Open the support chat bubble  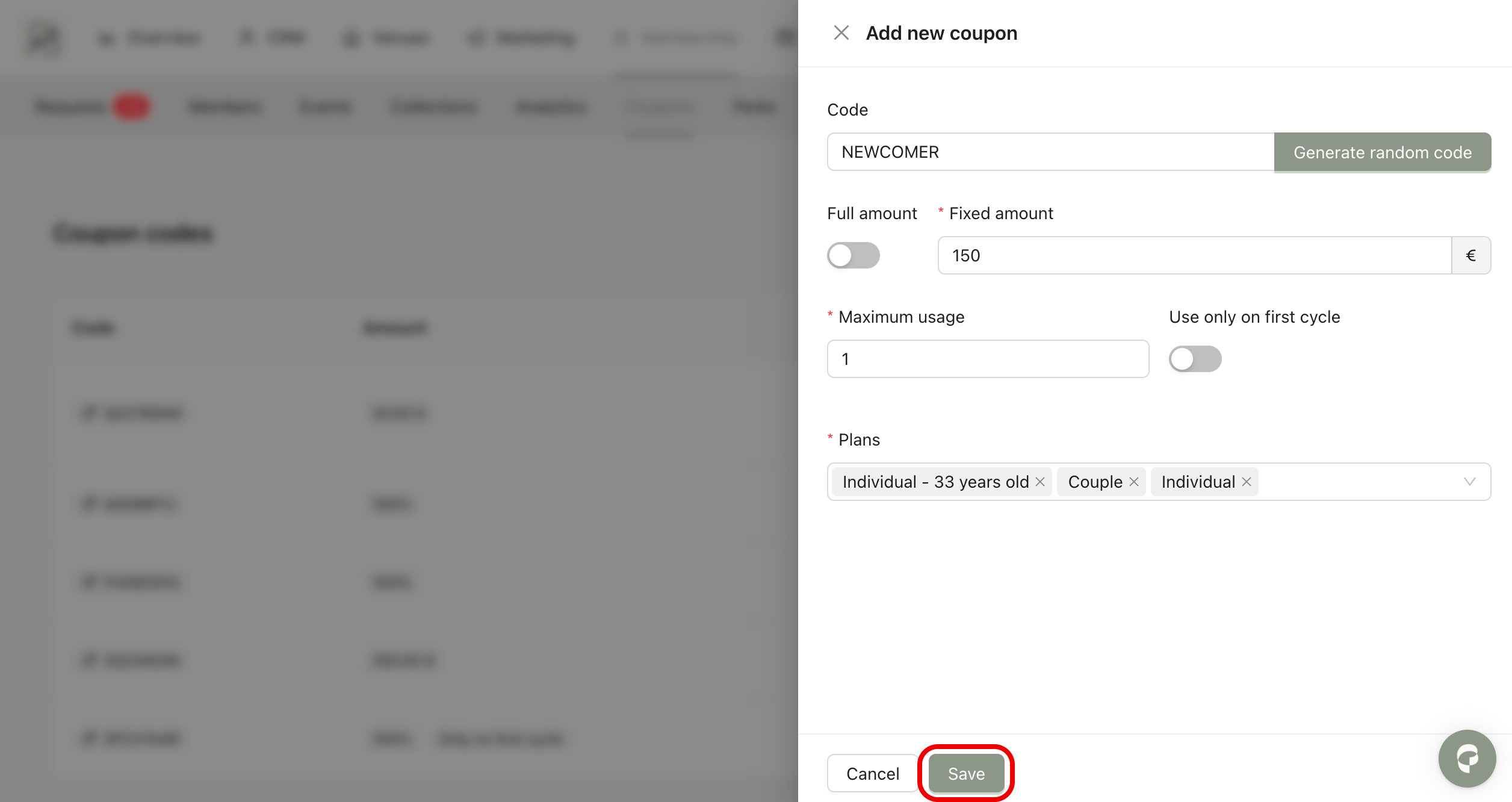point(1467,758)
